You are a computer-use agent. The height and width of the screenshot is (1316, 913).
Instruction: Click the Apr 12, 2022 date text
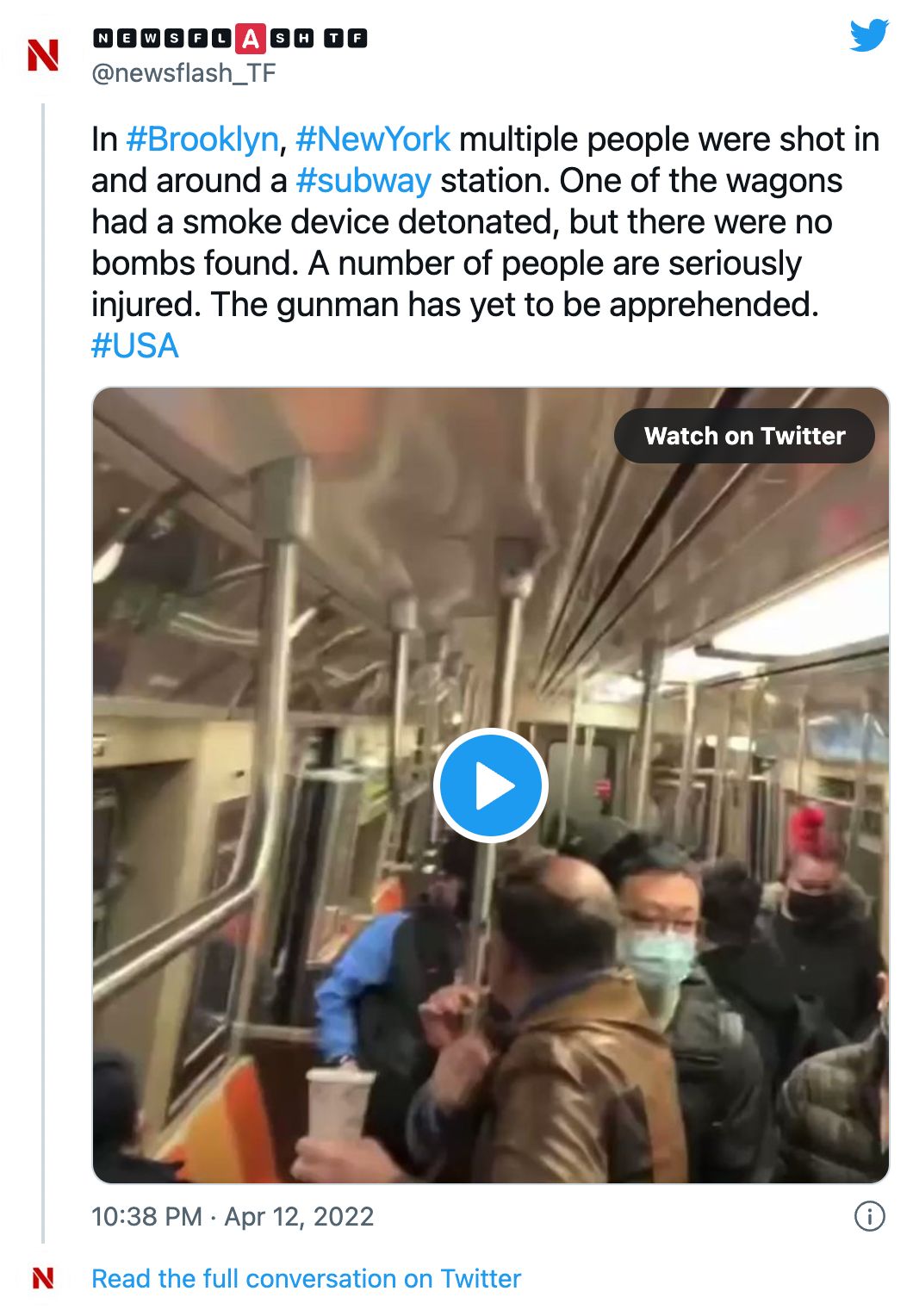pyautogui.click(x=299, y=1216)
